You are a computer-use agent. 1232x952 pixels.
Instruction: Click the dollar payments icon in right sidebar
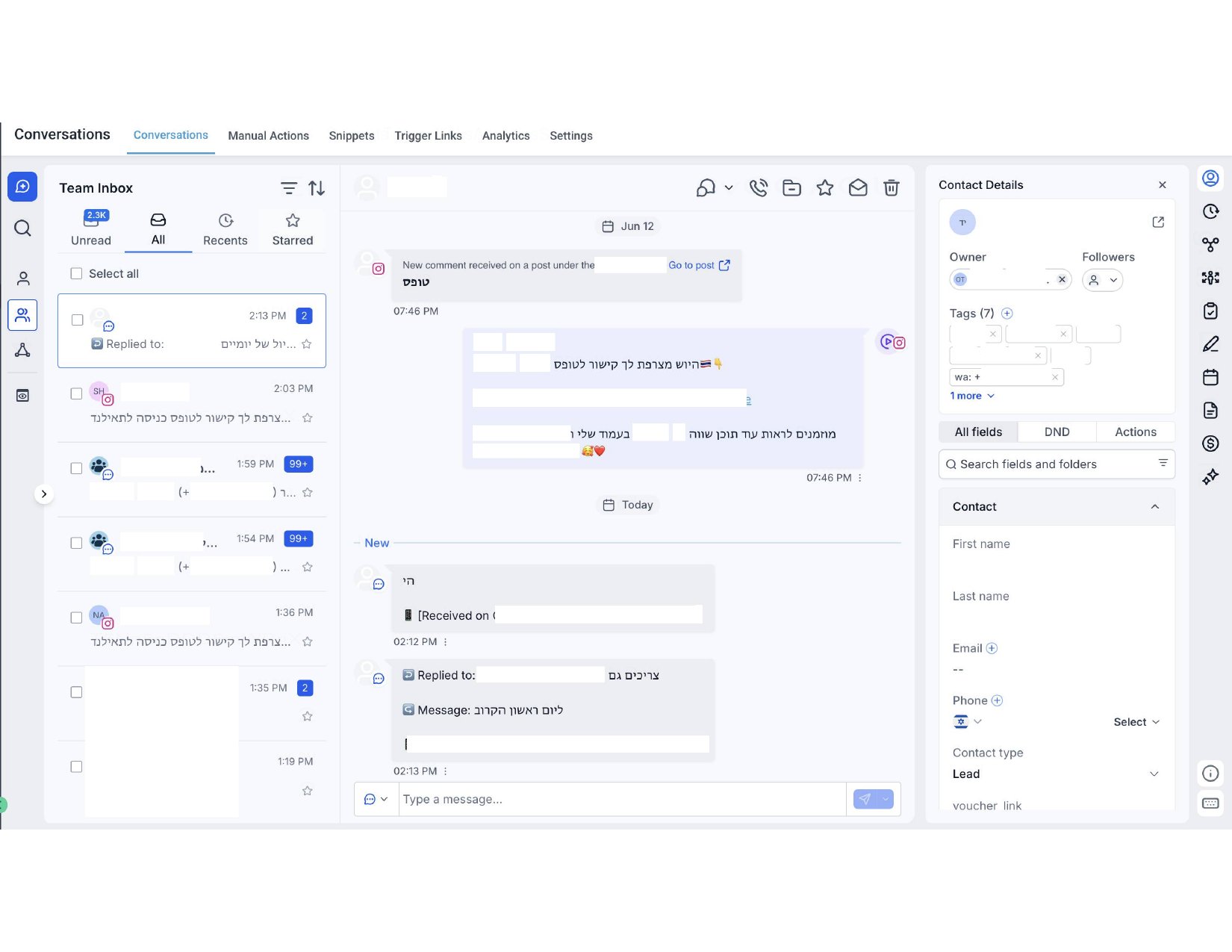(x=1211, y=444)
